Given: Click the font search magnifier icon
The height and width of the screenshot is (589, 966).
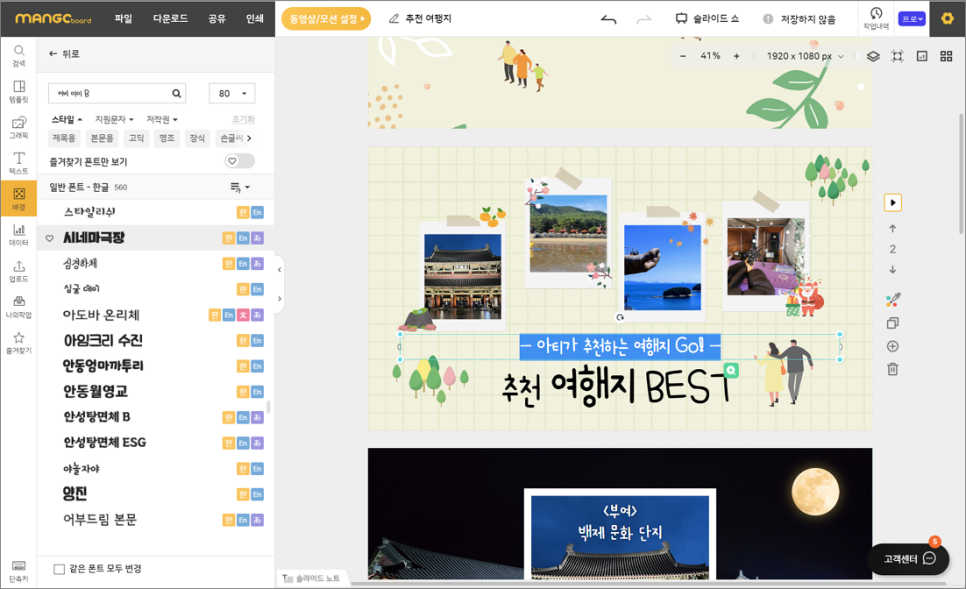Looking at the screenshot, I should coord(176,94).
